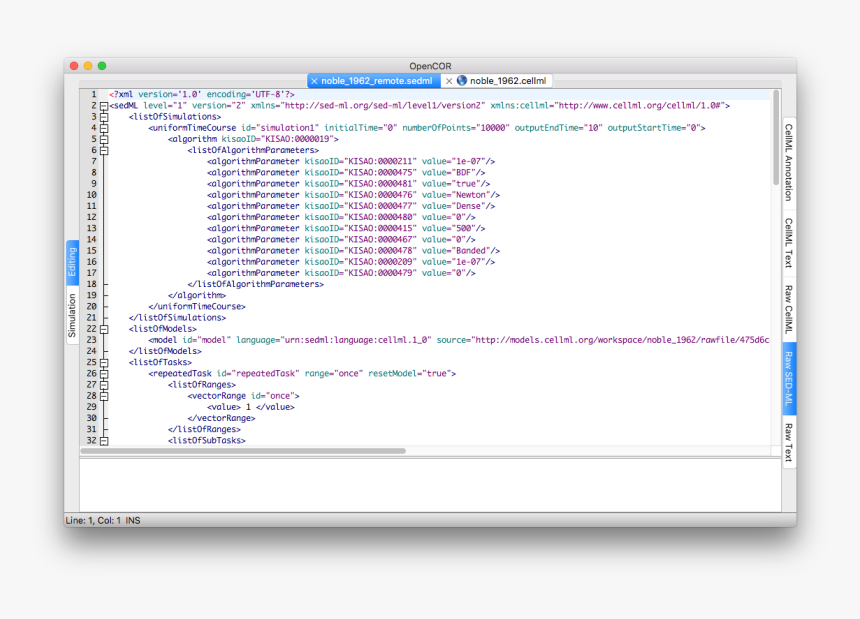Collapse listOfAlgorithmParameters fold on line 6

(103, 150)
